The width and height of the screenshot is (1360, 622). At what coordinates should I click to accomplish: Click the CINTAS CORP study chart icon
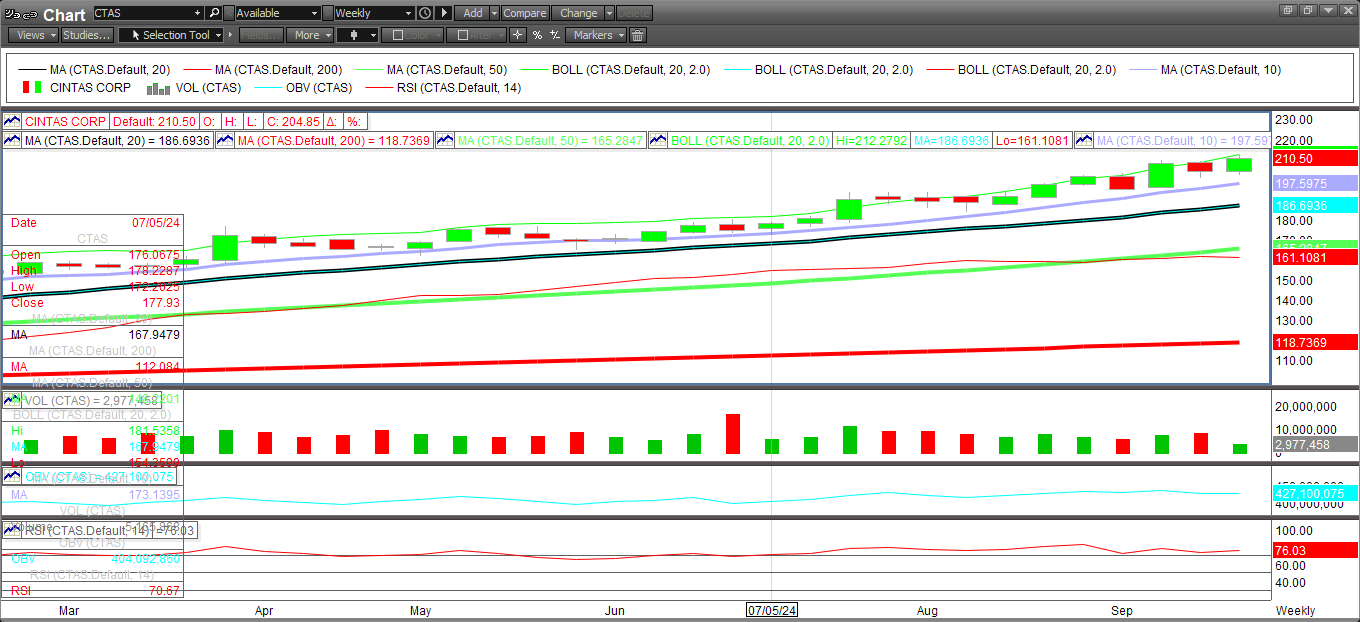tap(13, 121)
